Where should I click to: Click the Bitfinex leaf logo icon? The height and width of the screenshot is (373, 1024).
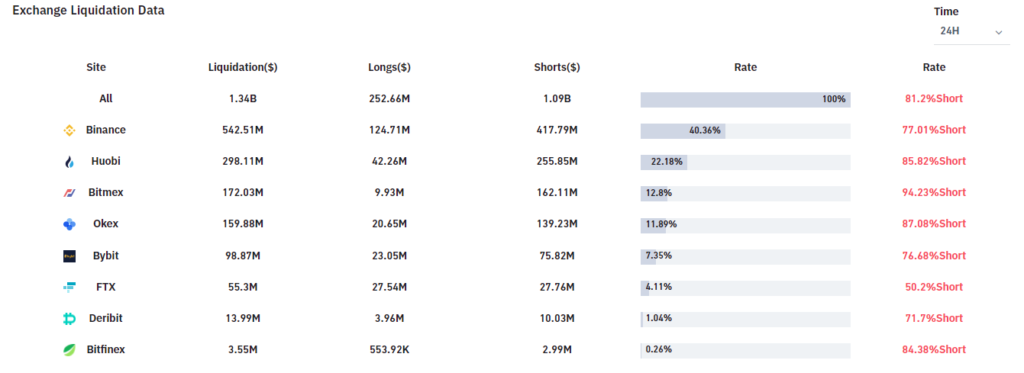tap(69, 350)
